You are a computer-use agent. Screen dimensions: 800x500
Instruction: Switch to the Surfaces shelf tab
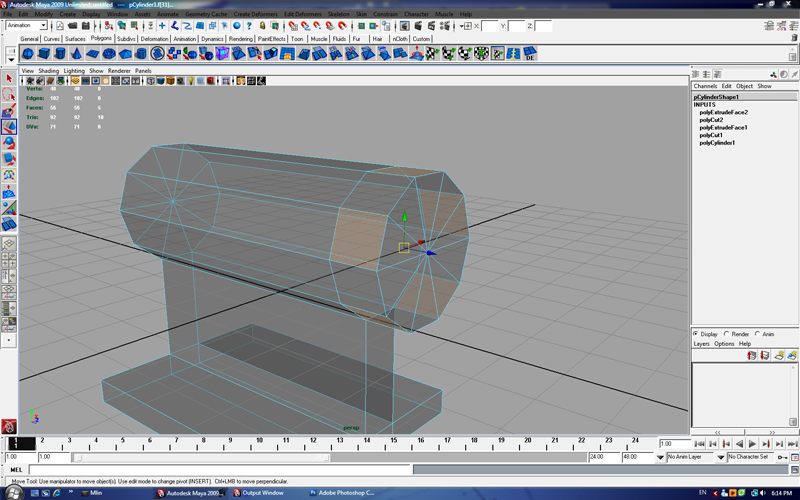point(75,39)
